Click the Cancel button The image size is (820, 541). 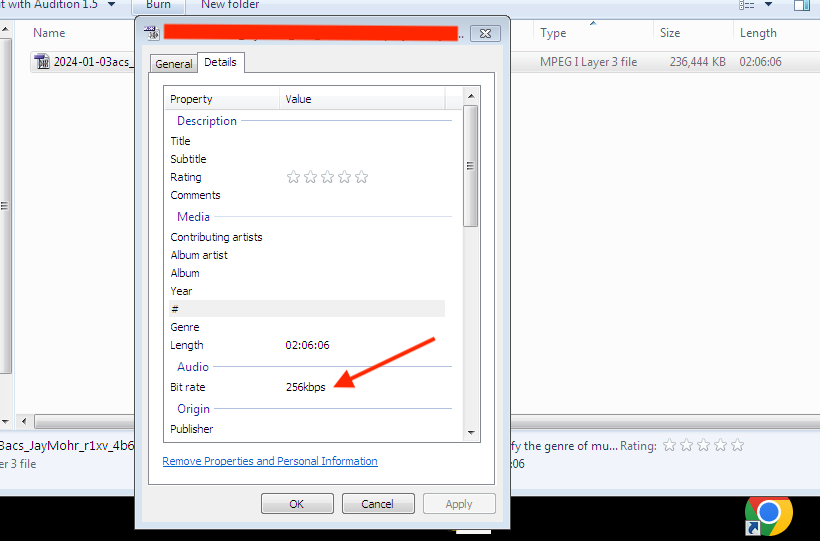378,503
